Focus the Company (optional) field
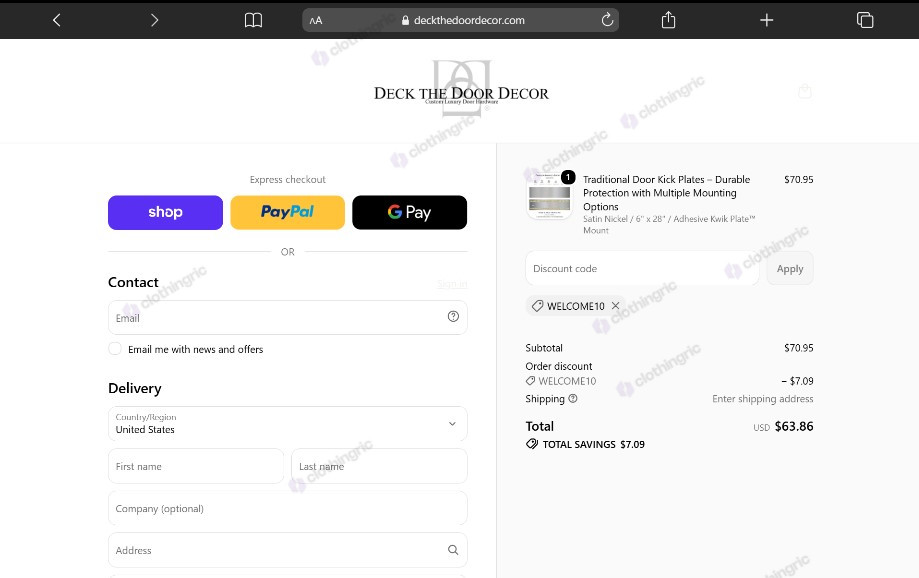The image size is (919, 578). point(287,508)
